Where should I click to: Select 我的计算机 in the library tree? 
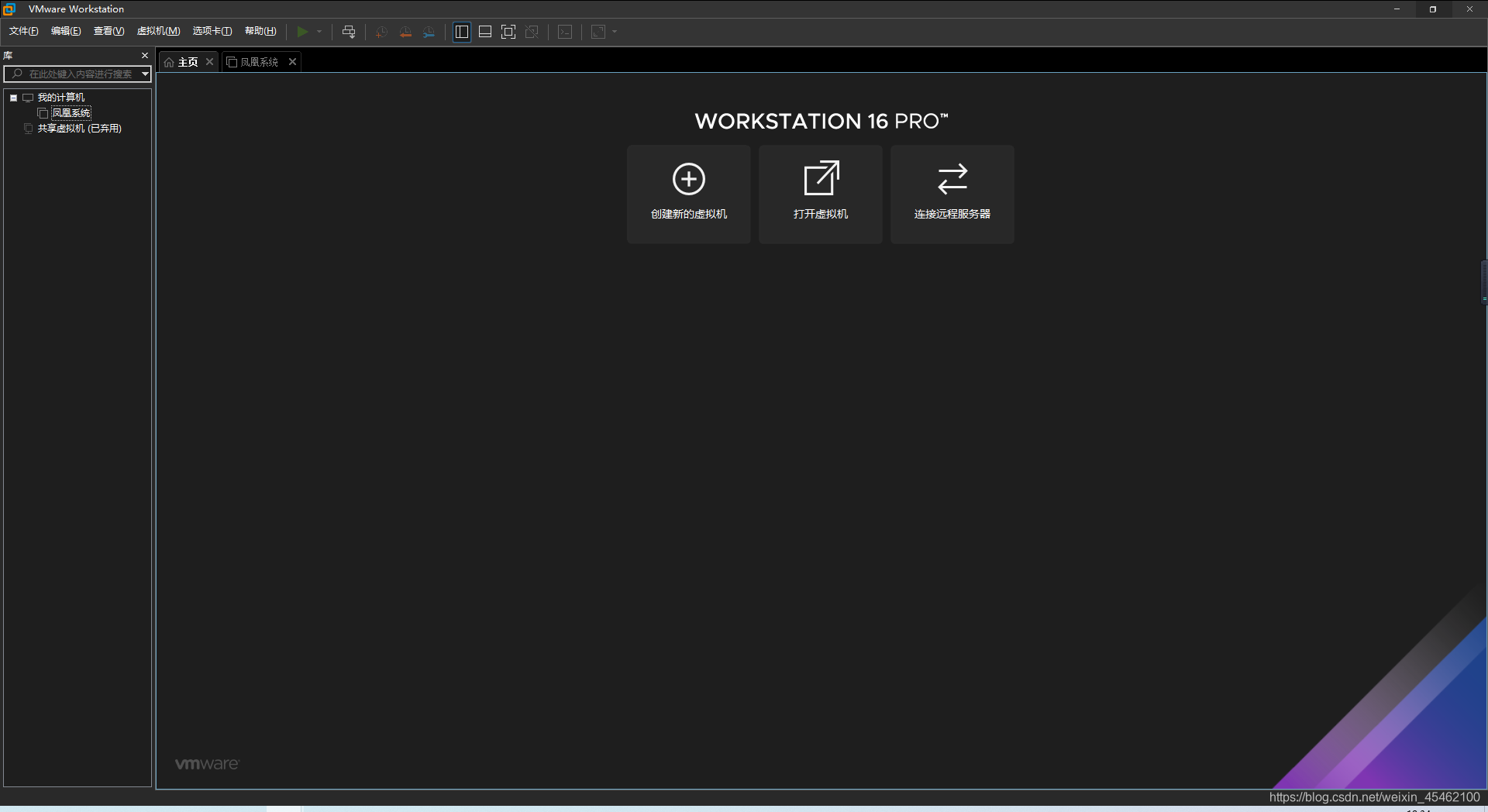click(x=61, y=98)
